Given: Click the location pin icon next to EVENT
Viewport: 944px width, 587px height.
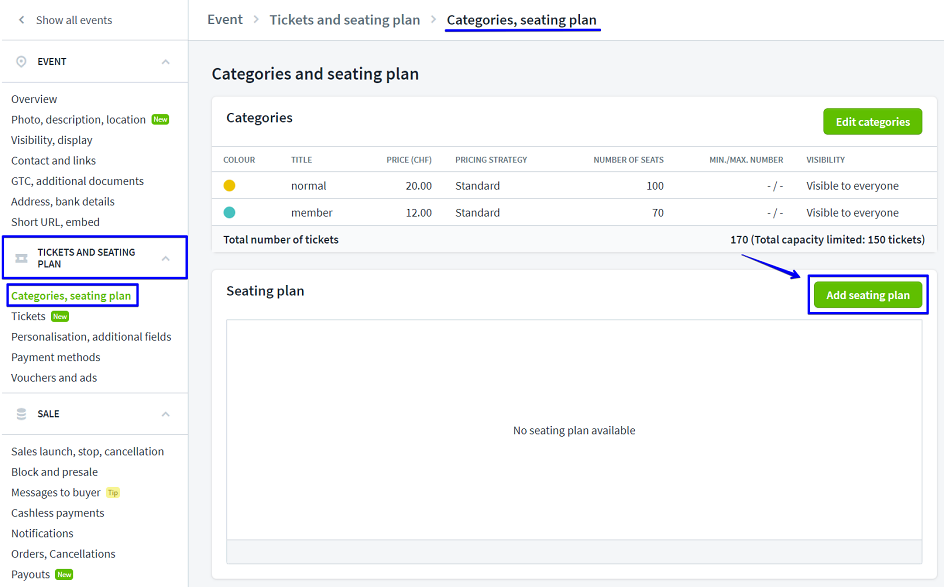Looking at the screenshot, I should coord(21,62).
